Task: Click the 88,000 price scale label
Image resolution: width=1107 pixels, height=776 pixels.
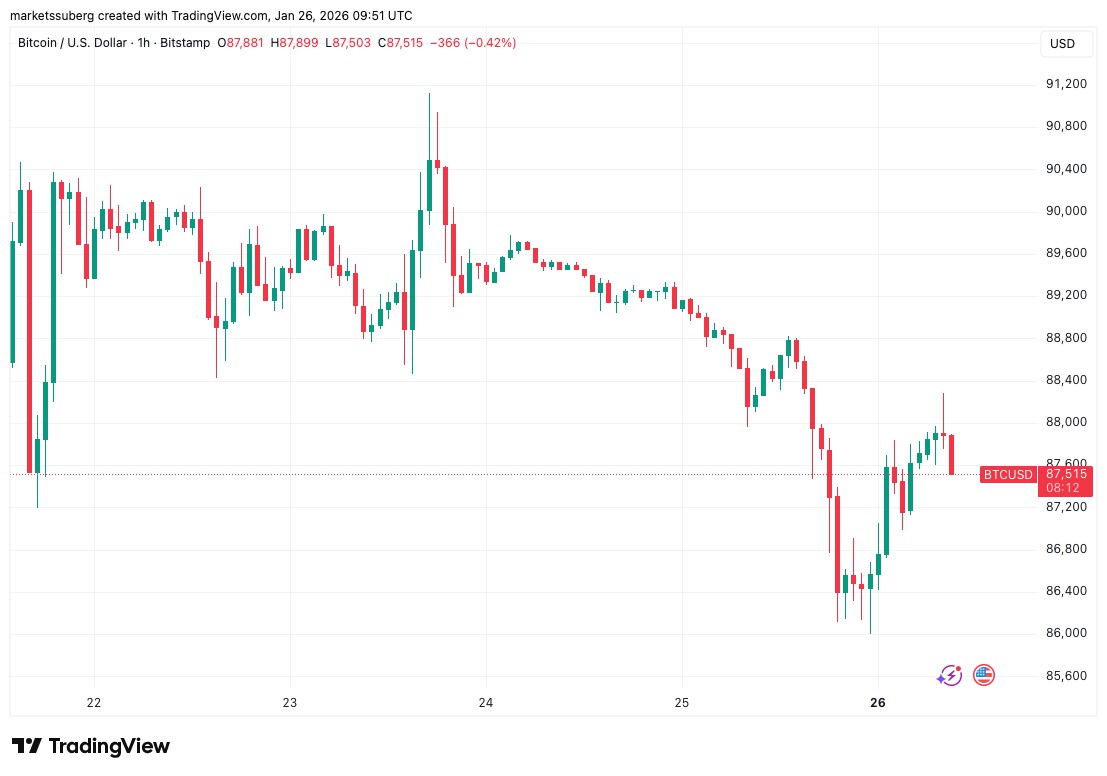Action: (1066, 422)
